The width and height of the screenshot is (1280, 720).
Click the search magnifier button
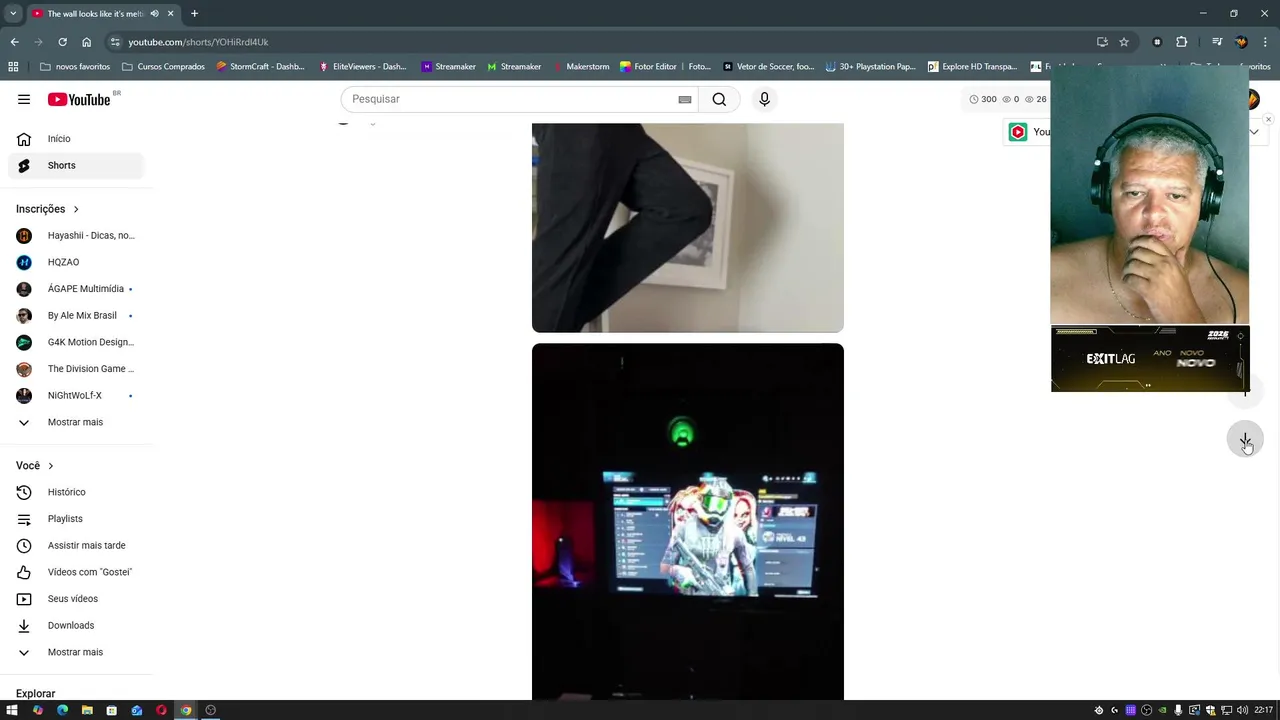click(719, 99)
